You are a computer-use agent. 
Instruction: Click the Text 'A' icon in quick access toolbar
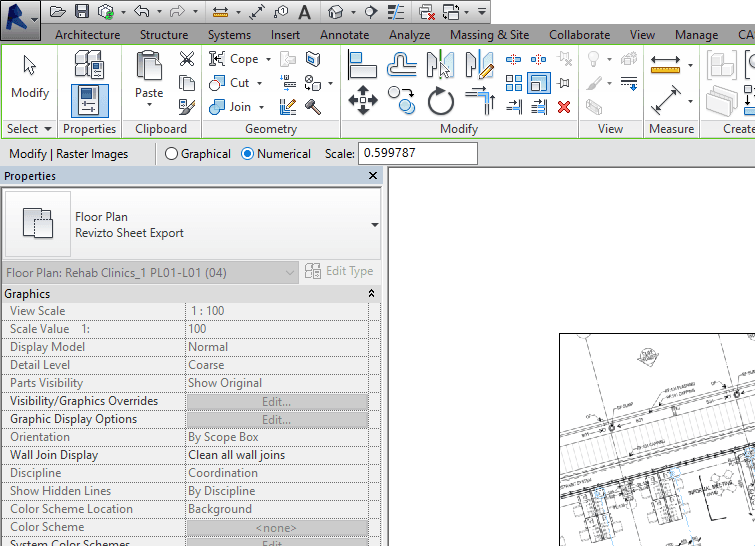304,12
